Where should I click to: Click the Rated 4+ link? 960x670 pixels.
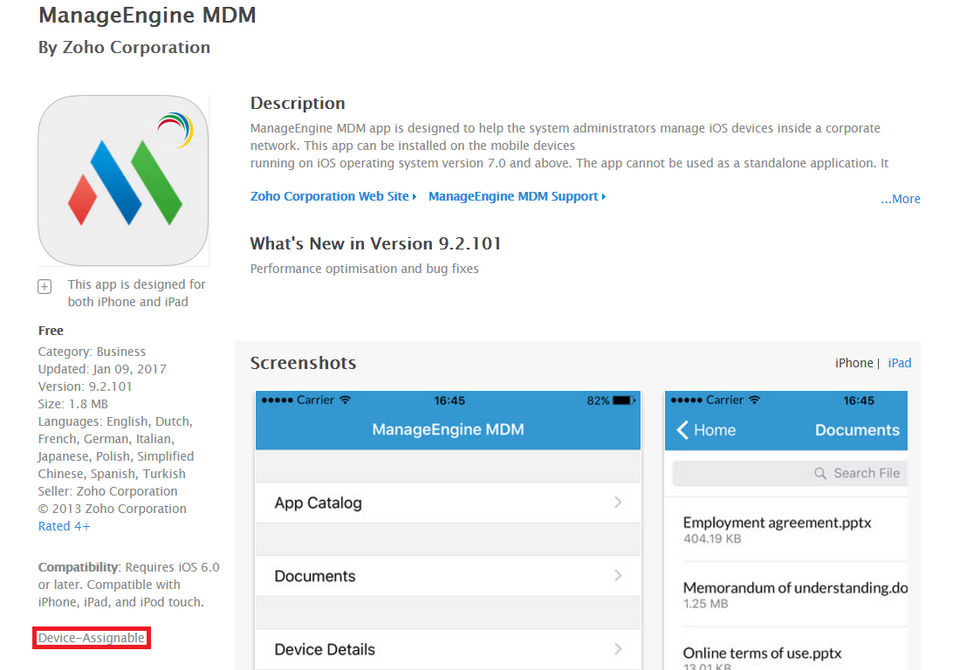pos(64,526)
